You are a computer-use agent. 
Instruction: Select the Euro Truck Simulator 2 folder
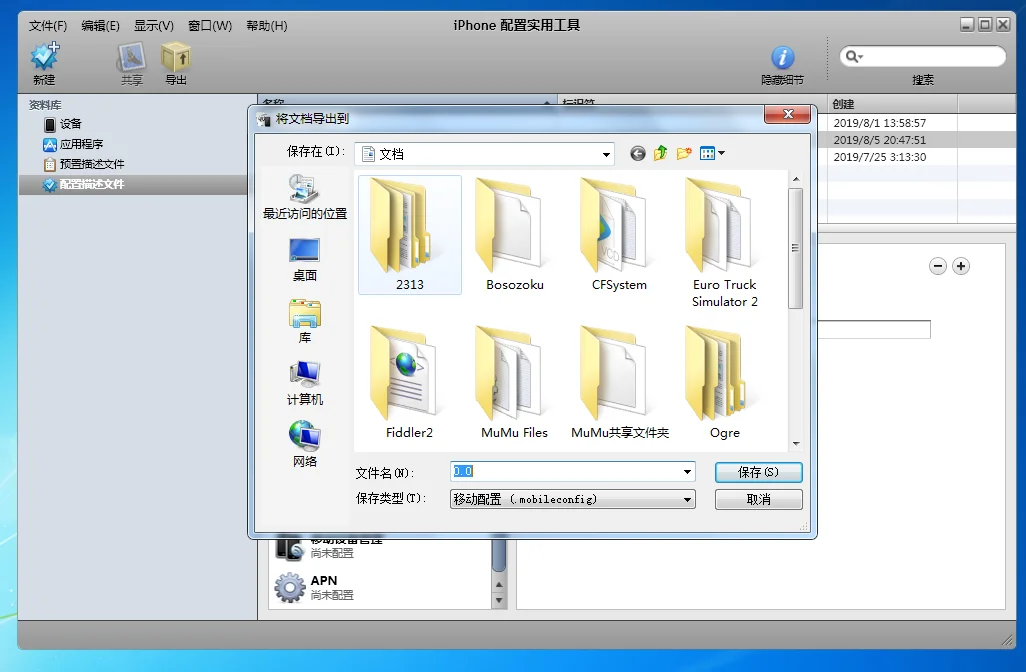tap(724, 243)
